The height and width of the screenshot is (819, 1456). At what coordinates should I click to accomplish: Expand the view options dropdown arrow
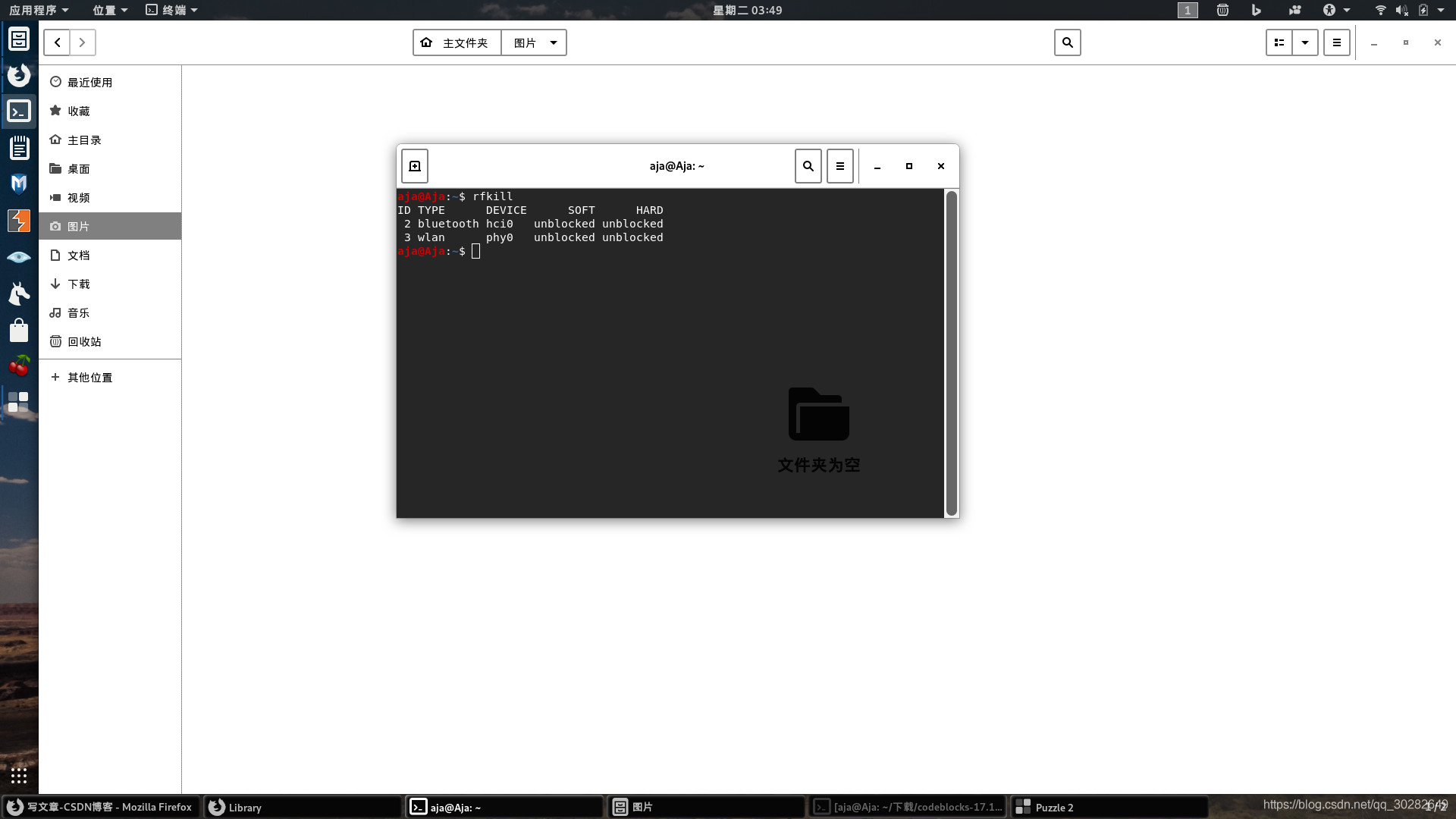pos(1305,42)
